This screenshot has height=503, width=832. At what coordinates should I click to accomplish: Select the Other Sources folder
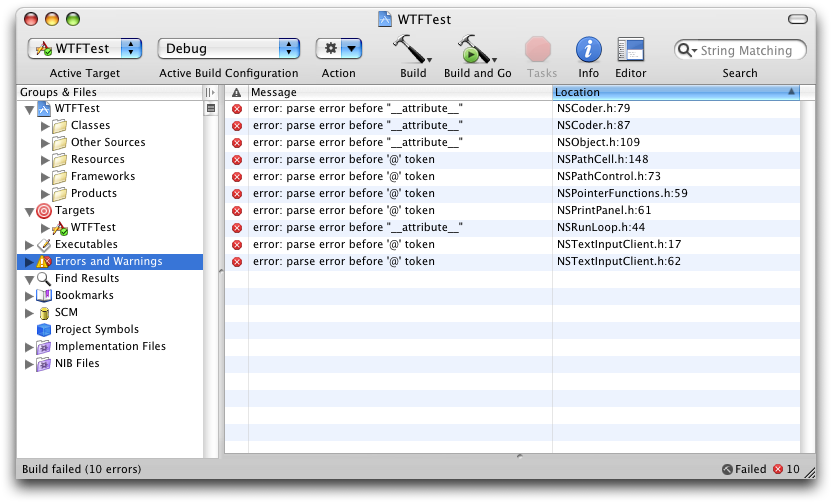click(x=59, y=142)
